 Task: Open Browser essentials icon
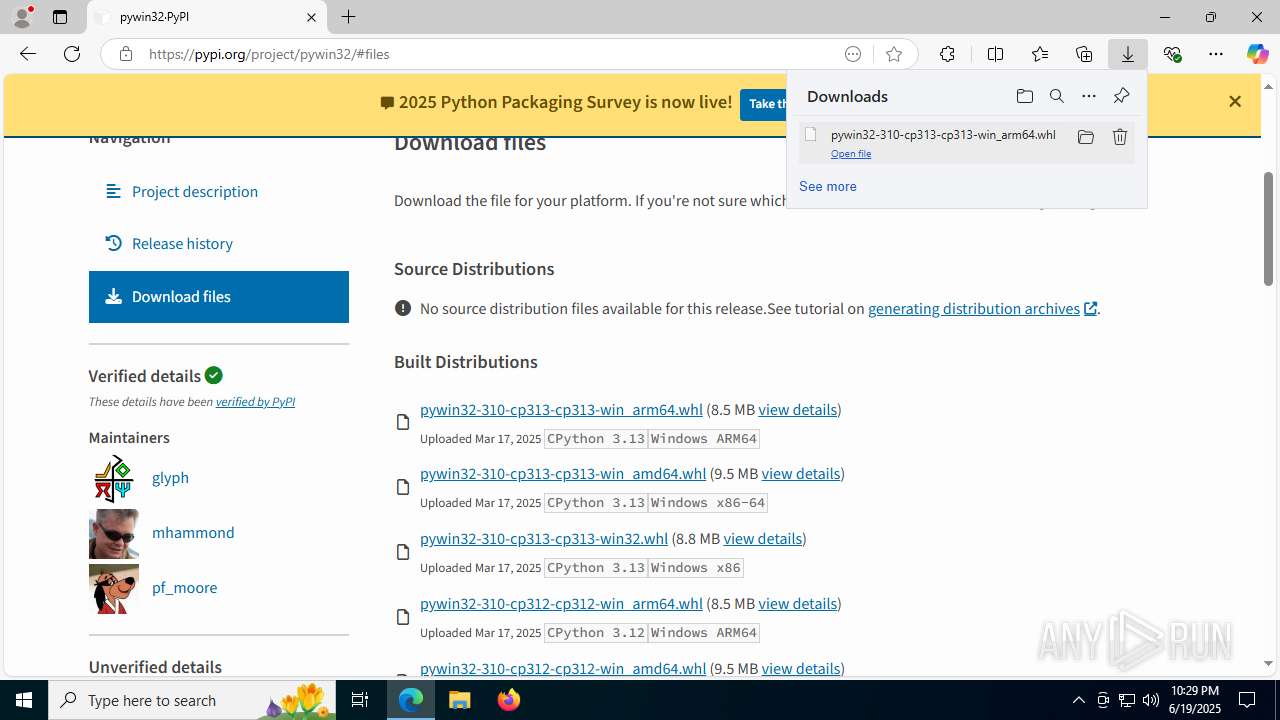click(x=1172, y=54)
